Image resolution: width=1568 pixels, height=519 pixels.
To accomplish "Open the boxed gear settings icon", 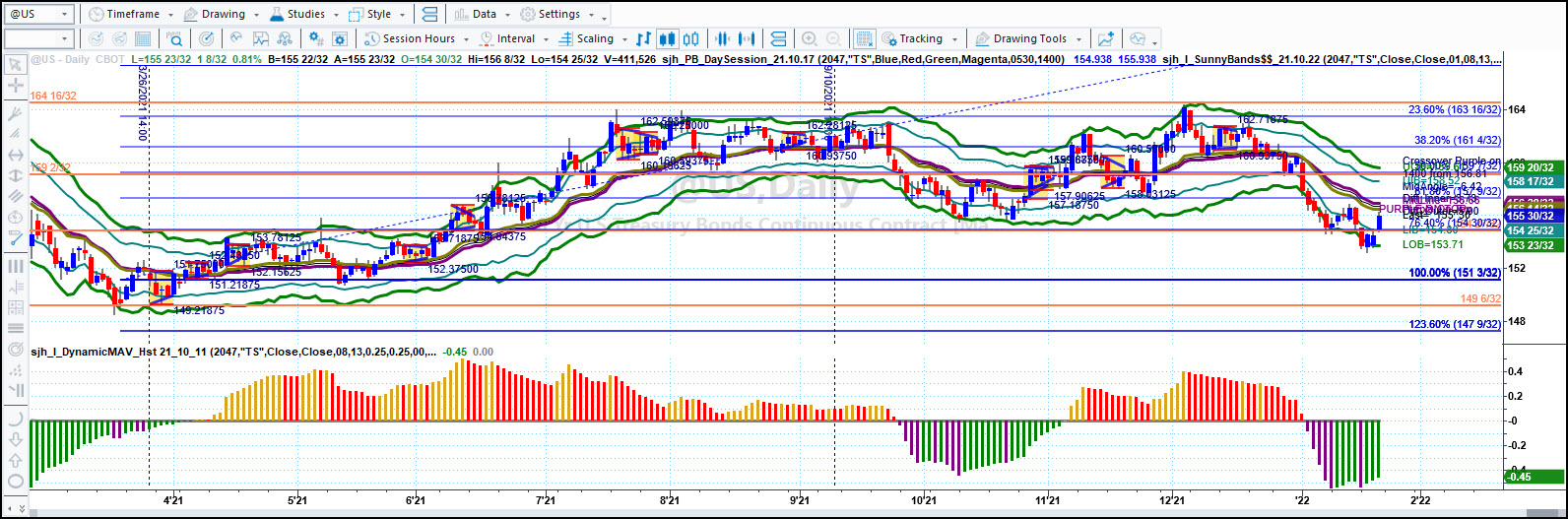I will click(340, 39).
